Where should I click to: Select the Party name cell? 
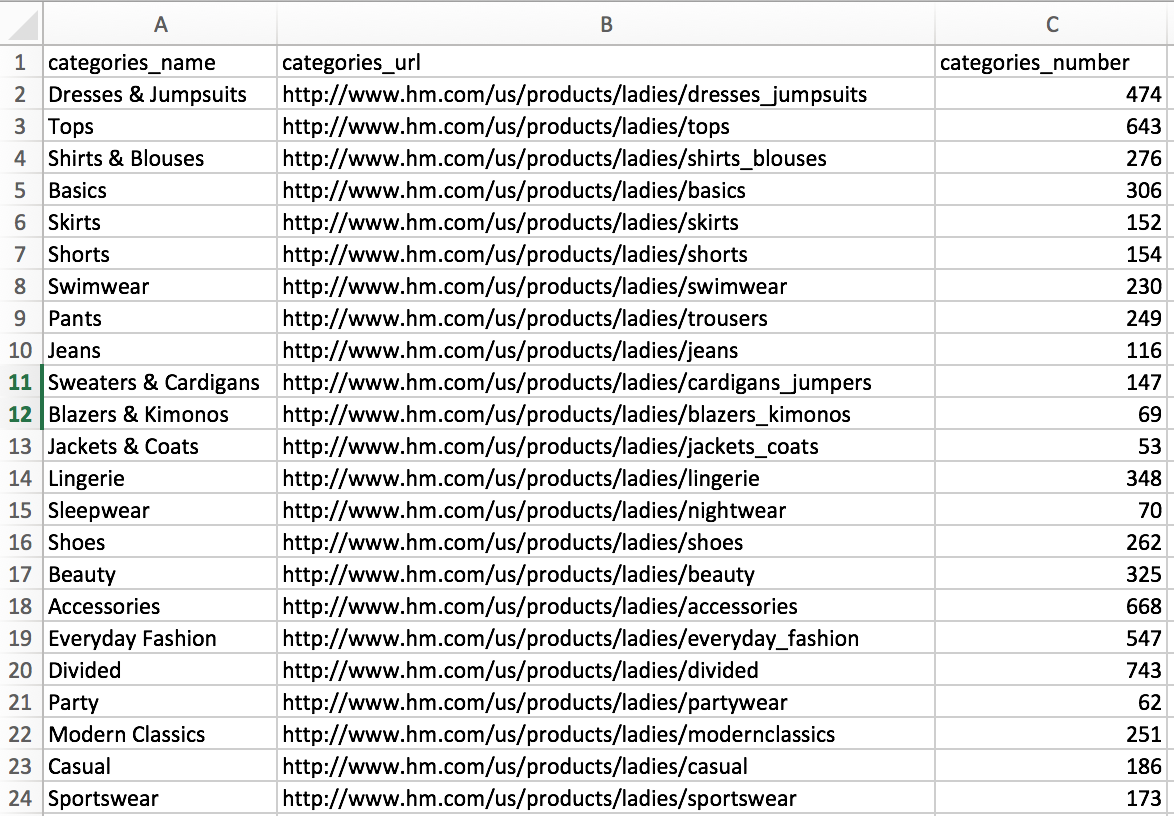160,702
